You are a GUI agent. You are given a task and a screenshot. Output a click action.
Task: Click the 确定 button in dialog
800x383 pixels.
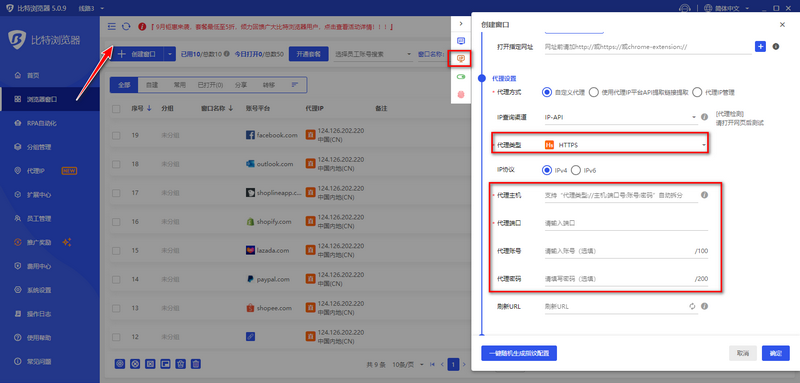pos(776,353)
